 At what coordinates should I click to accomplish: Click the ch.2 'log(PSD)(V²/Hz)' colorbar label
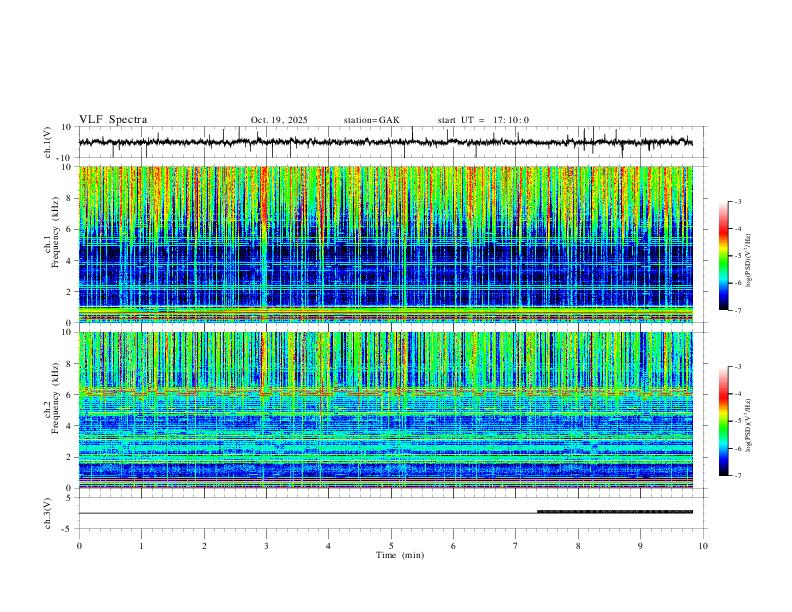[749, 425]
